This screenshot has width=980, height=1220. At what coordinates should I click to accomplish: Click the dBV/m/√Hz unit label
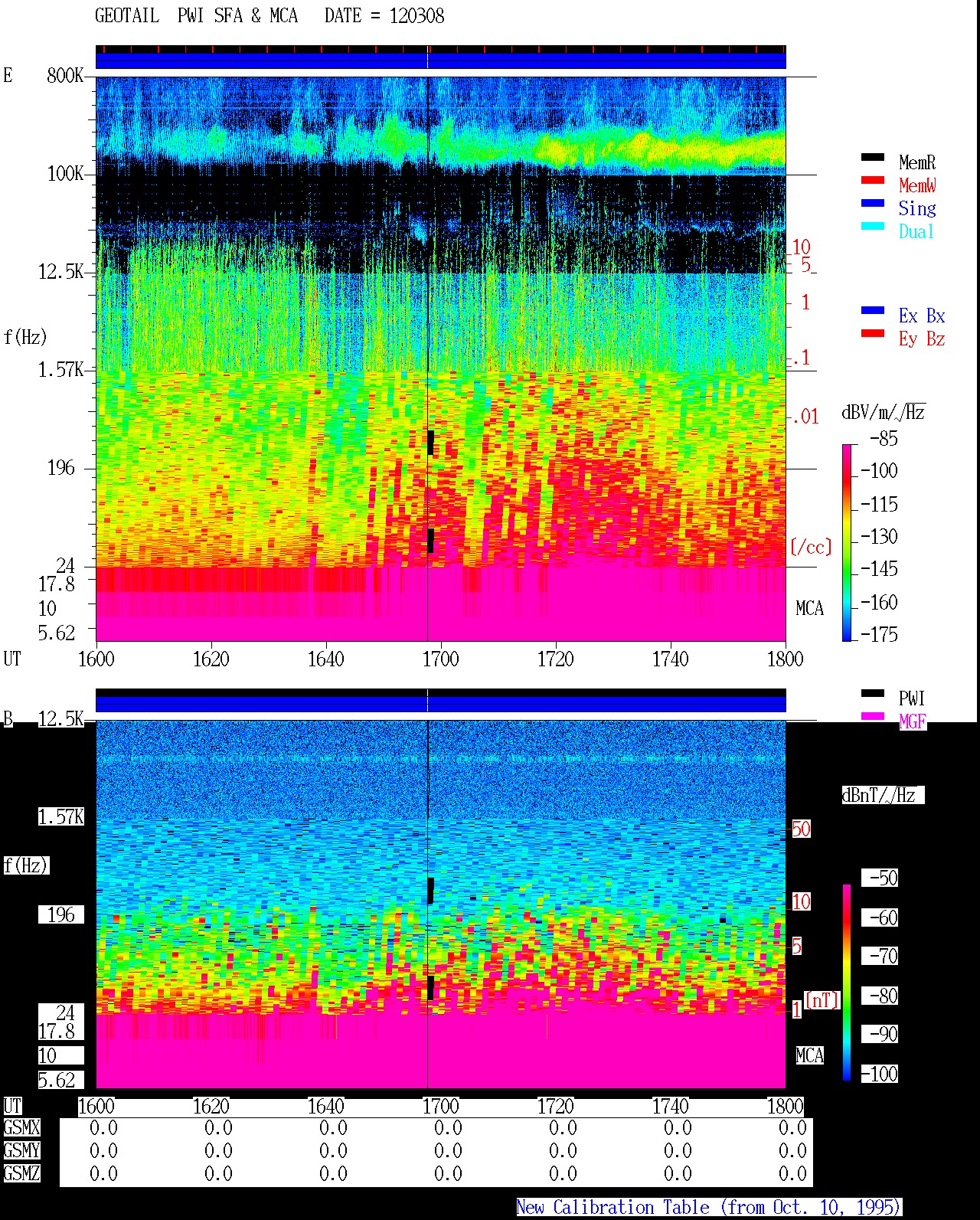pyautogui.click(x=884, y=412)
